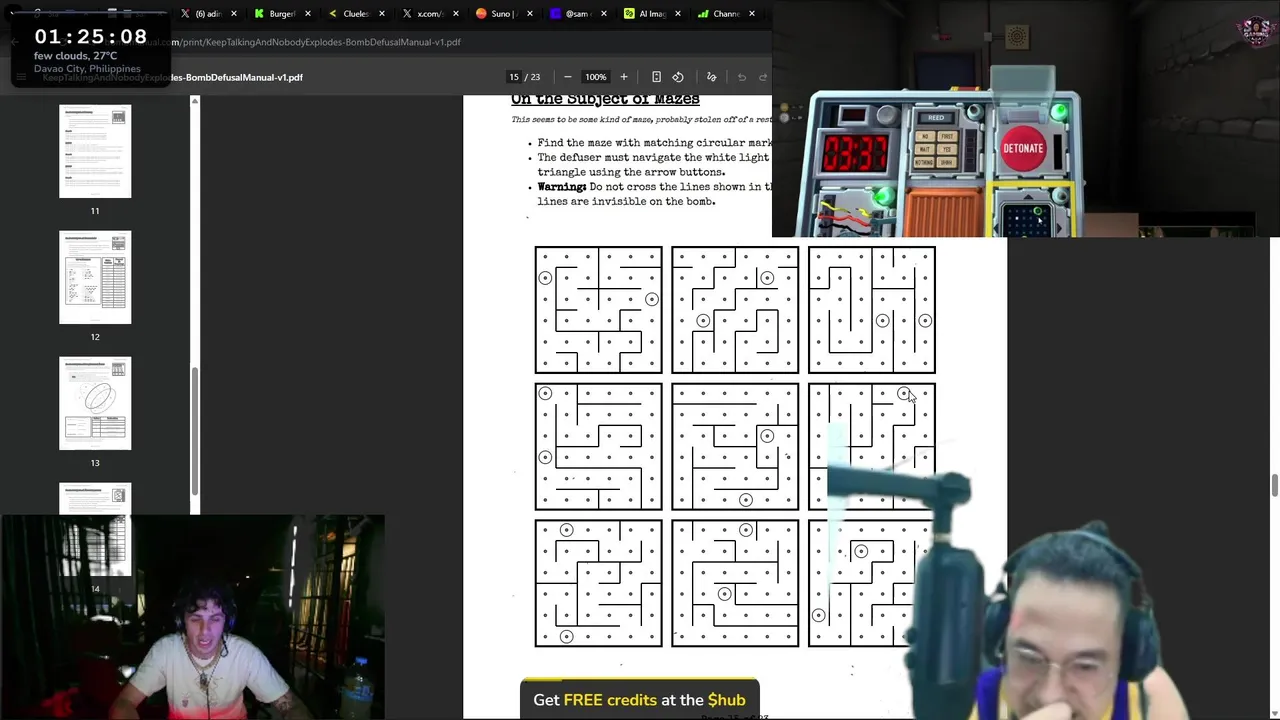The height and width of the screenshot is (720, 1280).
Task: Click the thumbnail sidebar scrollbar
Action: (195, 430)
